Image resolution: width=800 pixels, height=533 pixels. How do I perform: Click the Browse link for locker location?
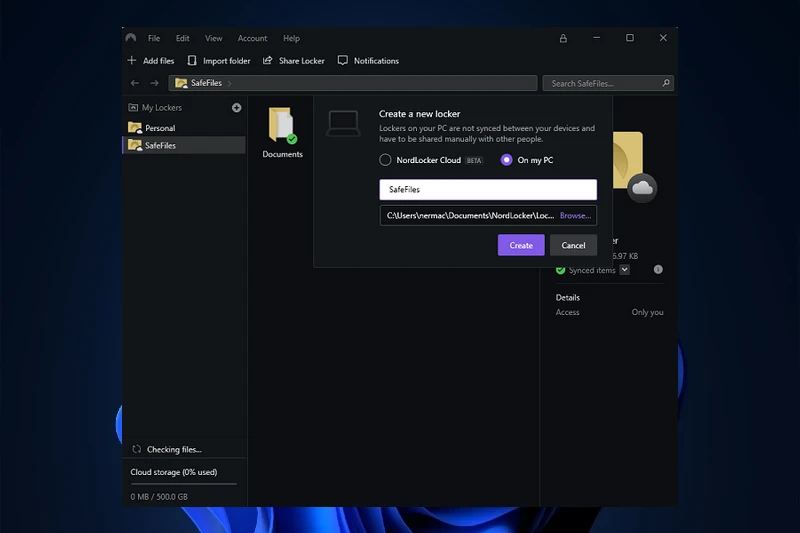pos(575,215)
